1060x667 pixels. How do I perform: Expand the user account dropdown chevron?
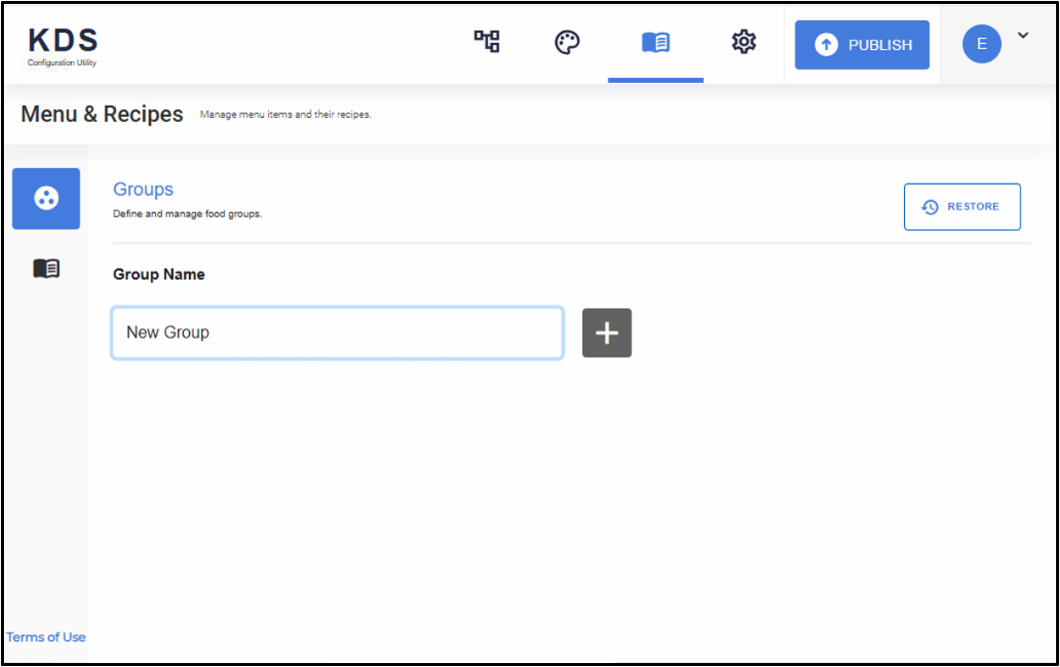pyautogui.click(x=1023, y=35)
